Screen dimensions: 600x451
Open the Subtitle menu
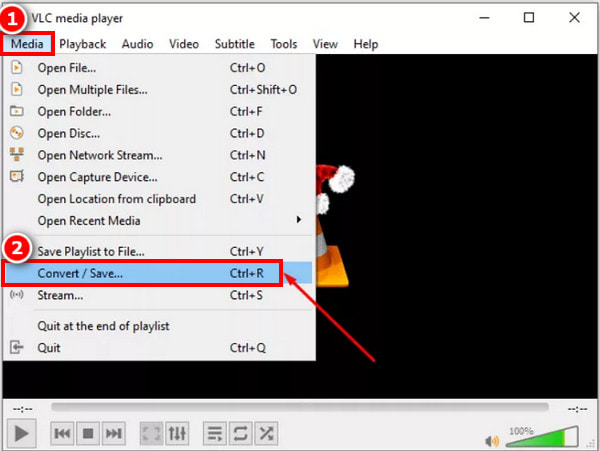coord(235,44)
